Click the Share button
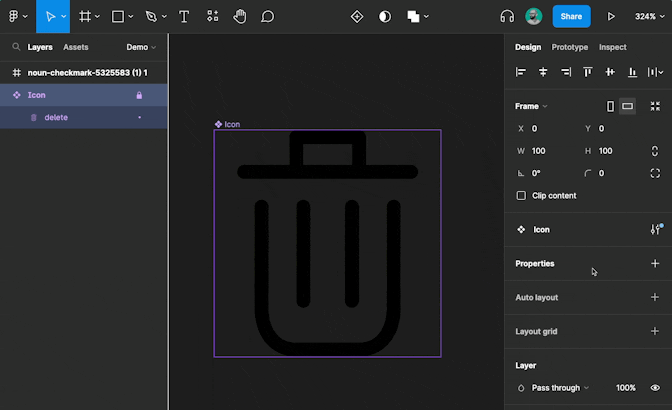This screenshot has width=672, height=410. 571,17
